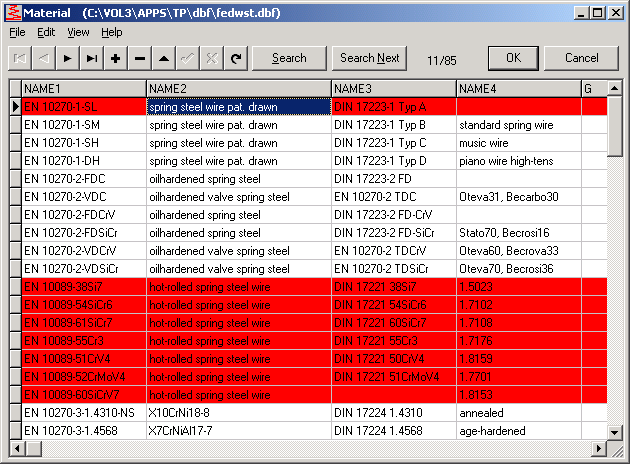Select the red EN 10089-55Cr3 row

84,341
